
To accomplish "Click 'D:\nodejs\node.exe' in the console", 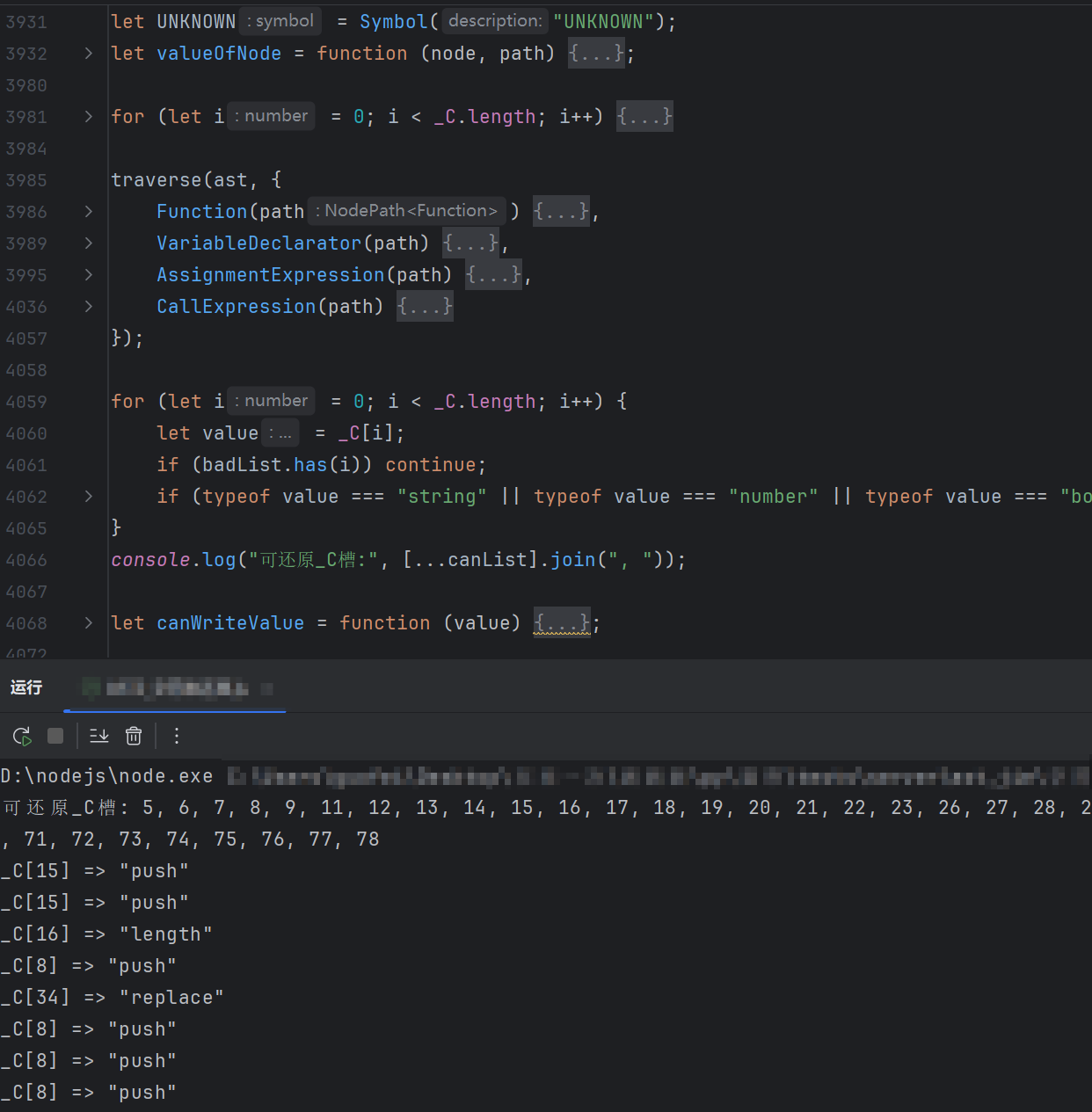I will pyautogui.click(x=106, y=776).
